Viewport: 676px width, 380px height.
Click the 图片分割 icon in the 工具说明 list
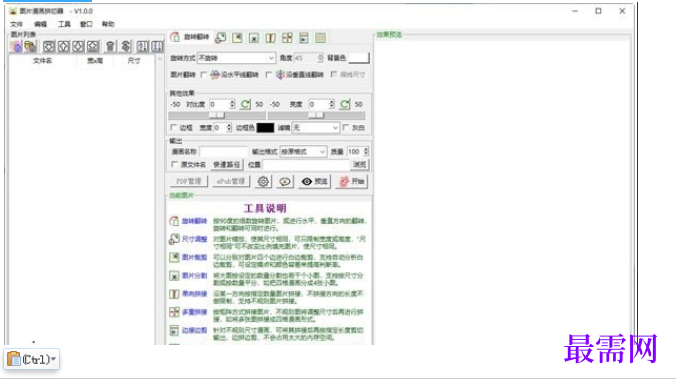pyautogui.click(x=174, y=276)
